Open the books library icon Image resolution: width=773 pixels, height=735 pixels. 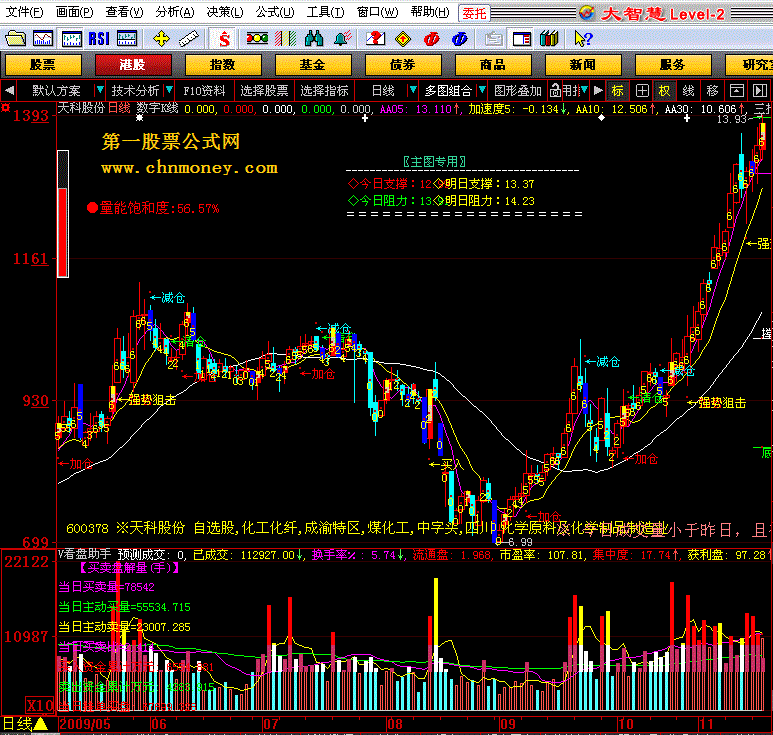click(549, 38)
